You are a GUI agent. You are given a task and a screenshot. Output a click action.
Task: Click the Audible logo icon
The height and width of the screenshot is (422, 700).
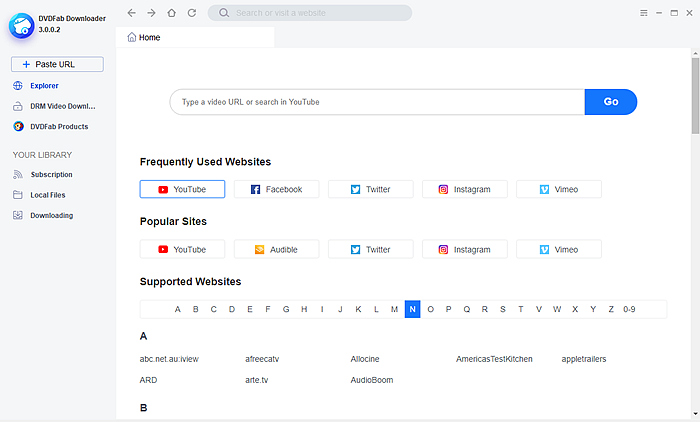tap(259, 249)
